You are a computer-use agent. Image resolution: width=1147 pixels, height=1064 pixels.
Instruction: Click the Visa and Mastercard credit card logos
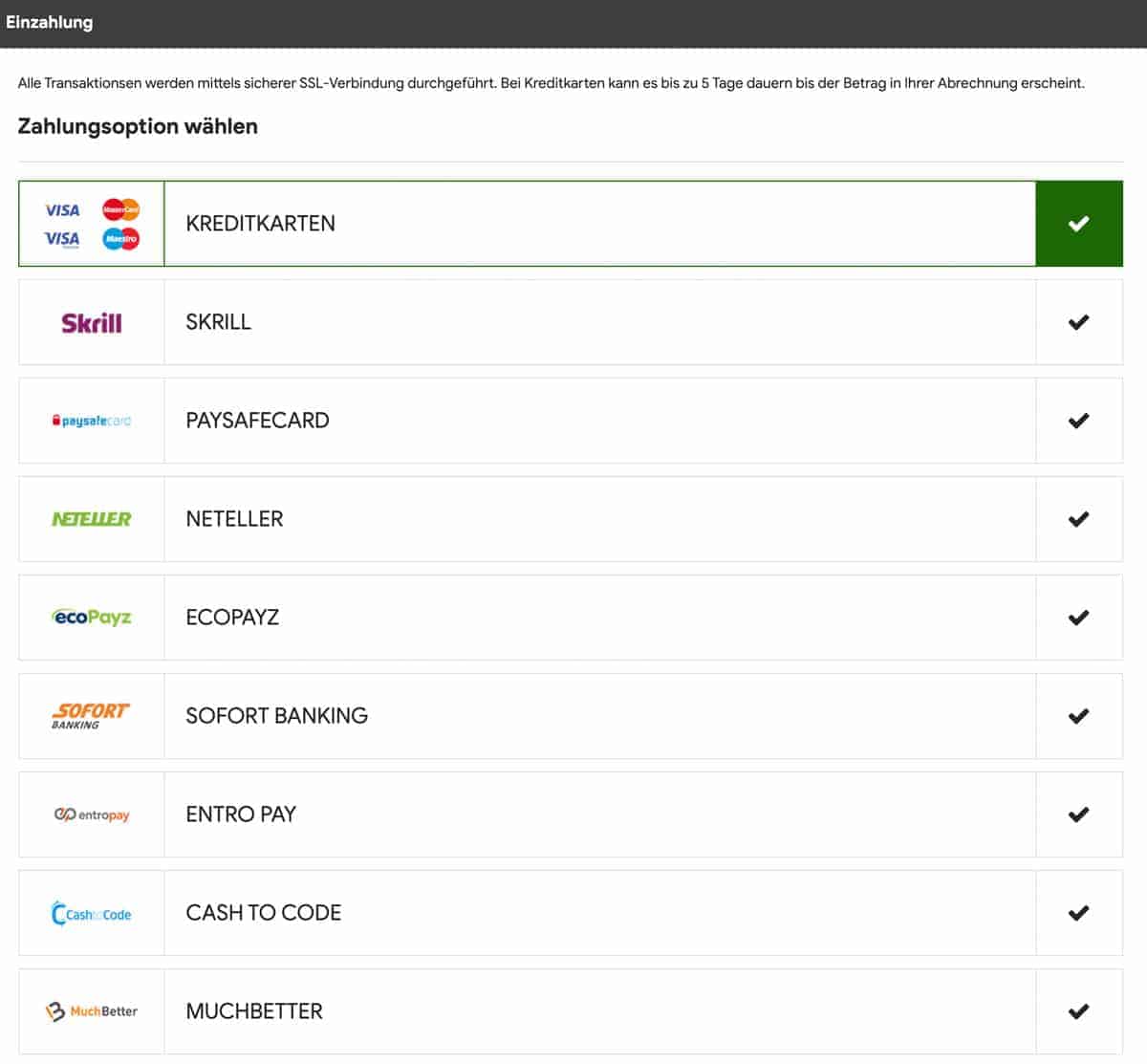(92, 224)
